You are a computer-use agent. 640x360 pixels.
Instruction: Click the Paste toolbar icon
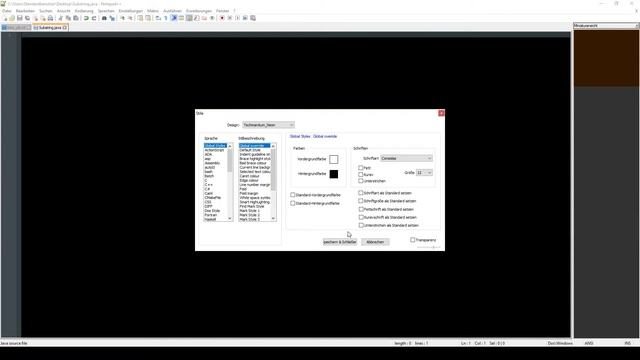pos(76,18)
